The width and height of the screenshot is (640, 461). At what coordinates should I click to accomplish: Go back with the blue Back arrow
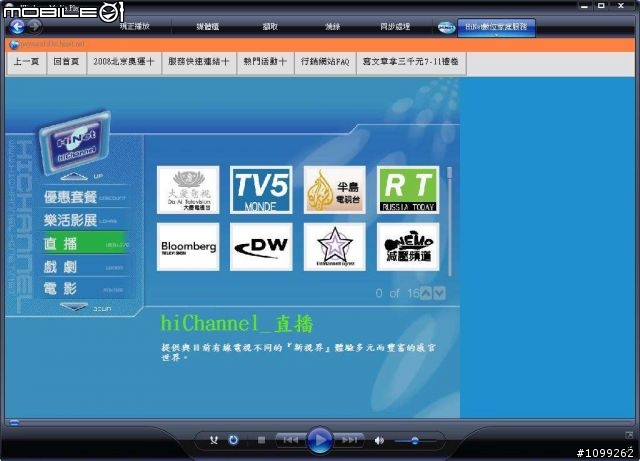(17, 27)
